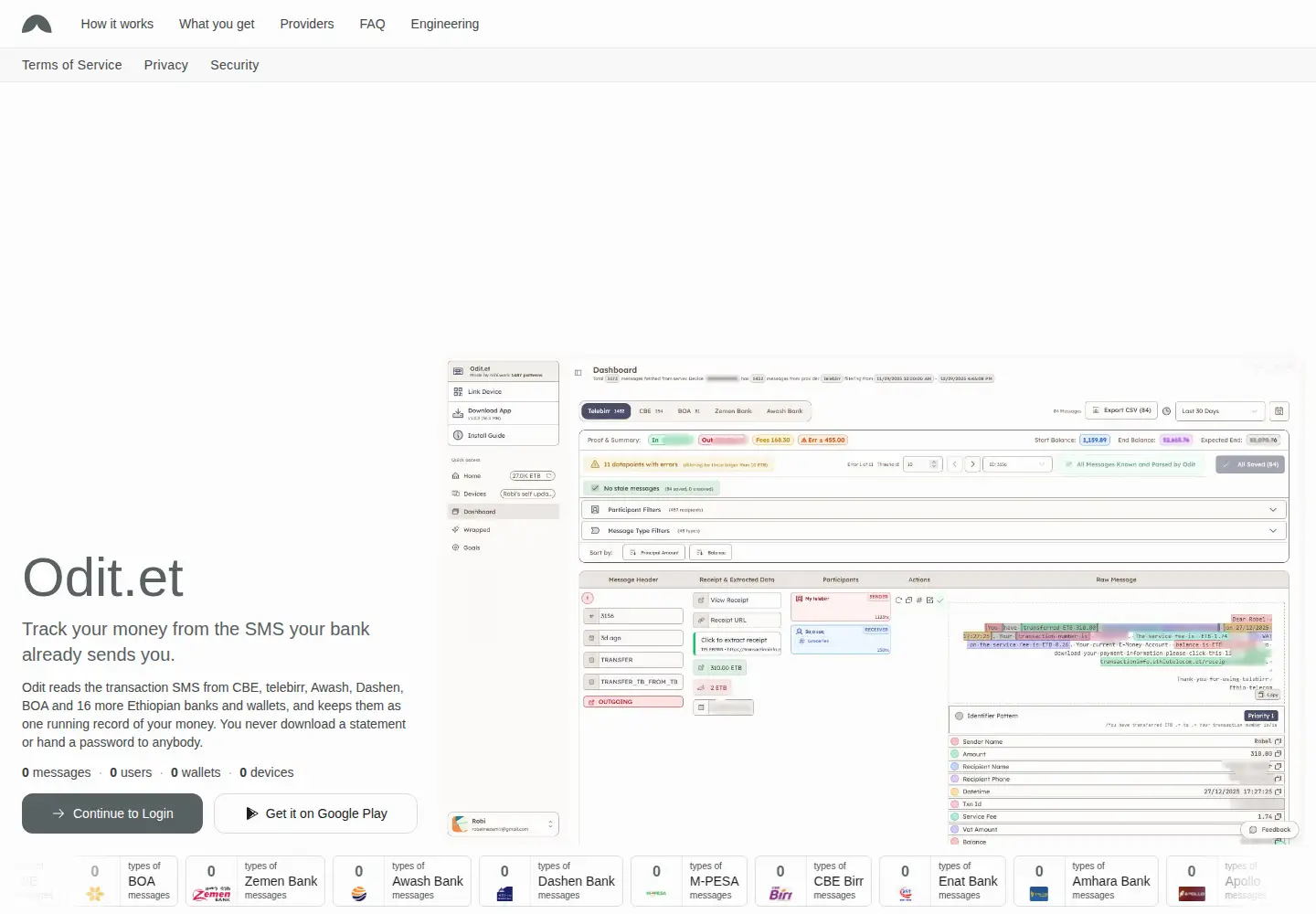Open the Engineering menu item
The height and width of the screenshot is (914, 1316).
click(445, 24)
